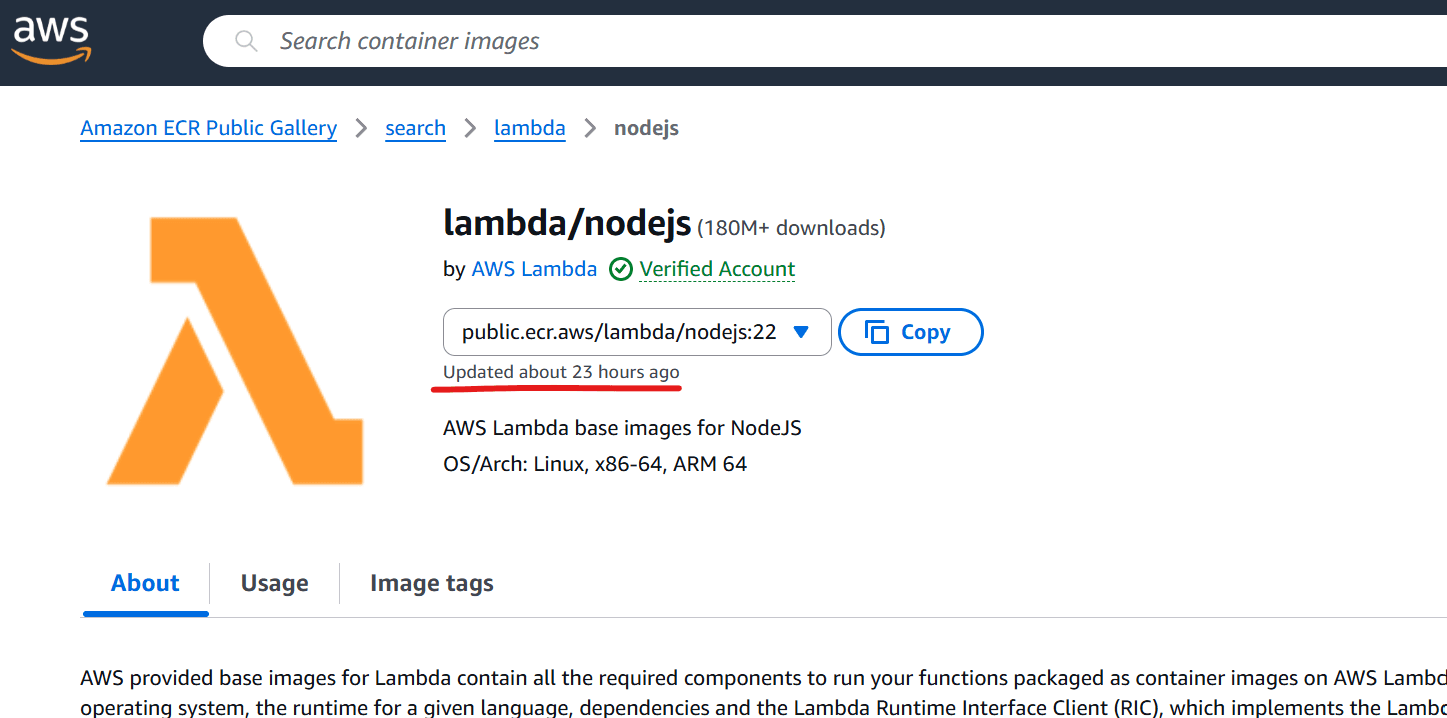Click the magnifying glass search icon
The height and width of the screenshot is (718, 1447).
click(x=245, y=41)
